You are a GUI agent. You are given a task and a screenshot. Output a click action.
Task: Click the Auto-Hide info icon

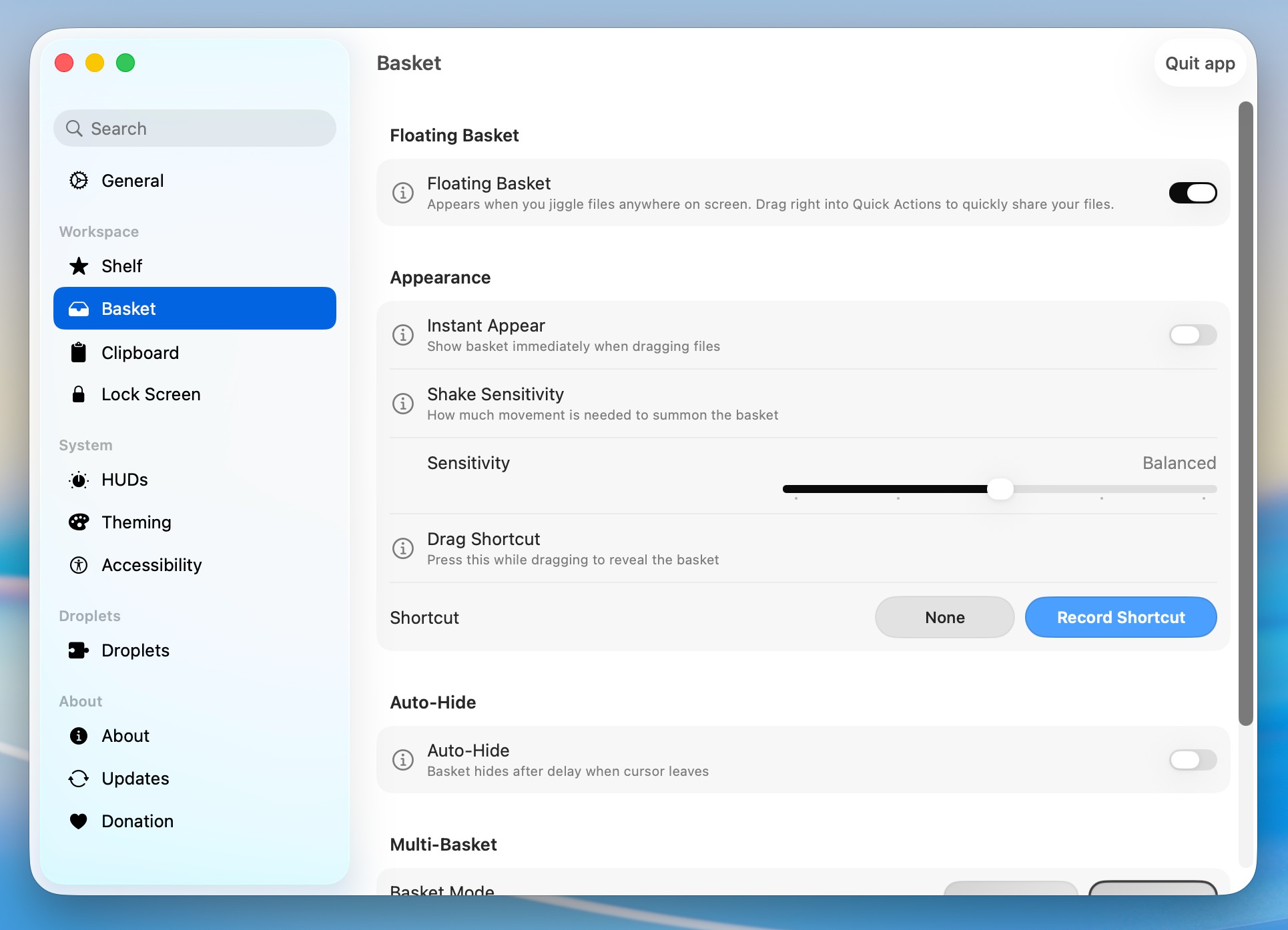pos(402,760)
